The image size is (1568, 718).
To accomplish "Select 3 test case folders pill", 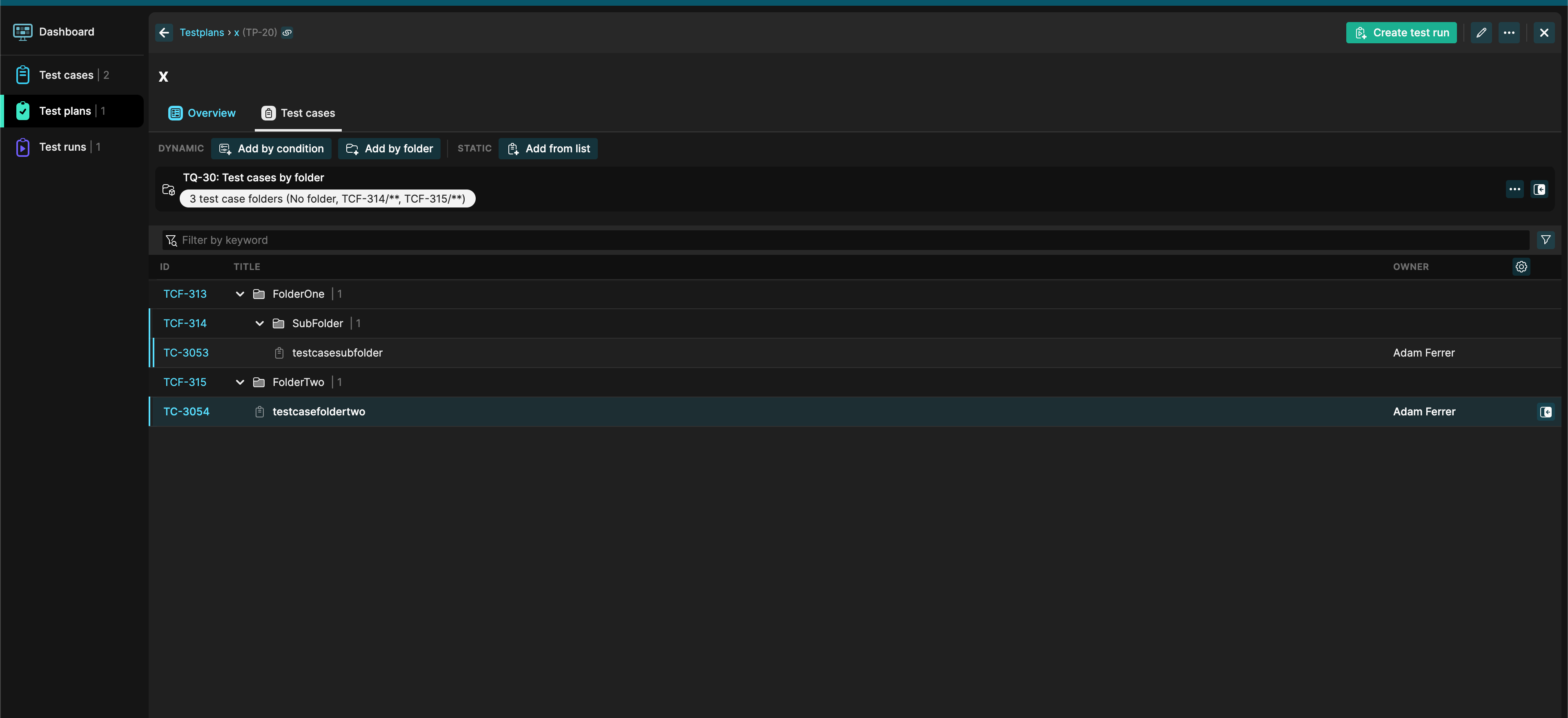I will (x=327, y=198).
